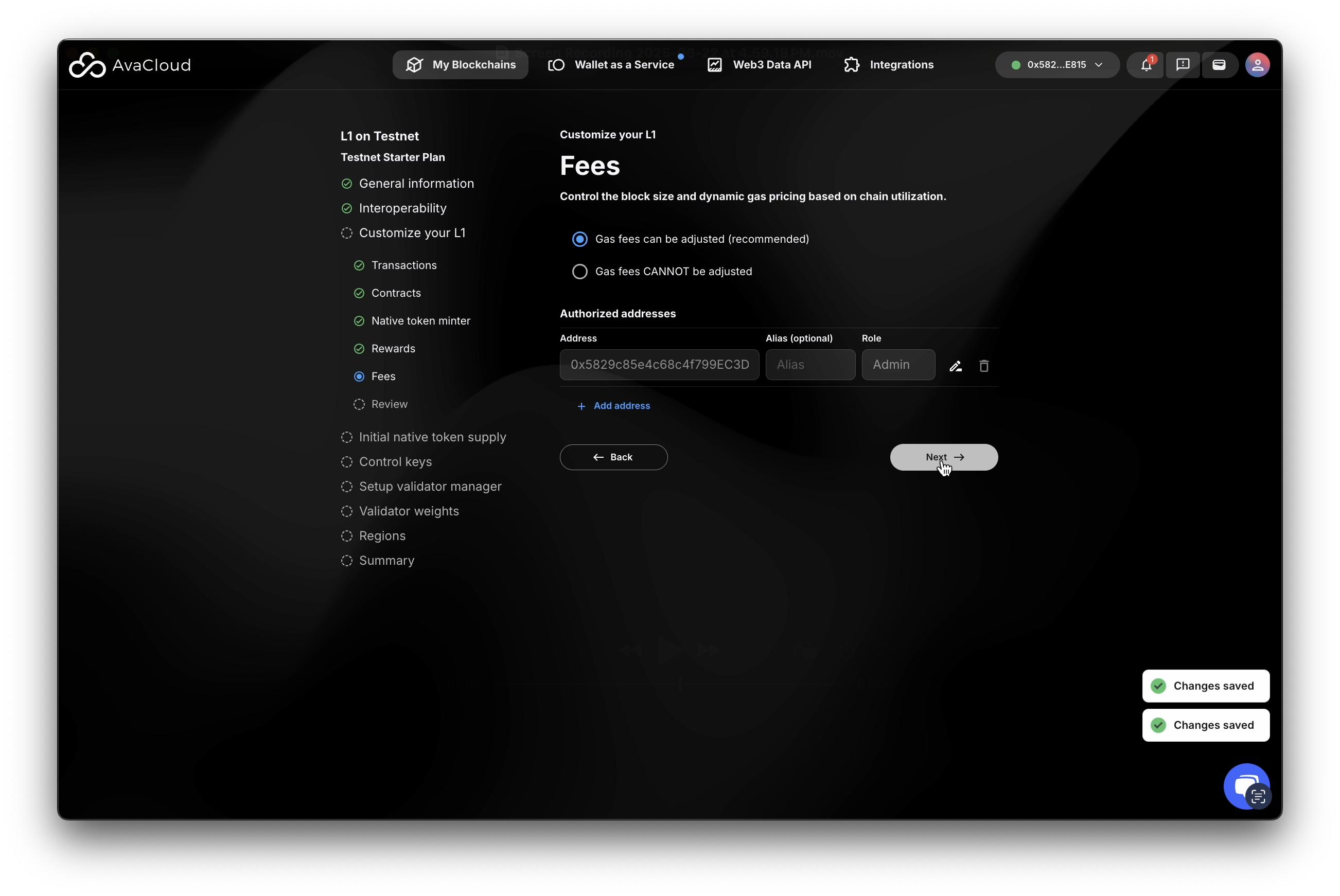This screenshot has height=896, width=1340.
Task: Open the notifications bell
Action: [1145, 65]
